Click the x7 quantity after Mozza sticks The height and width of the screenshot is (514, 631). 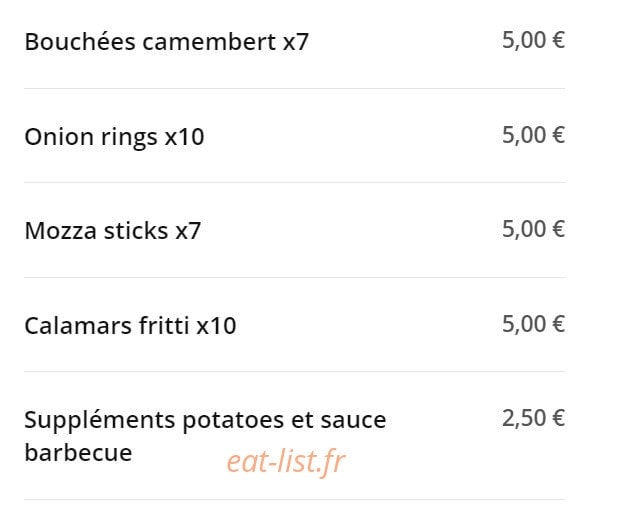click(x=188, y=231)
